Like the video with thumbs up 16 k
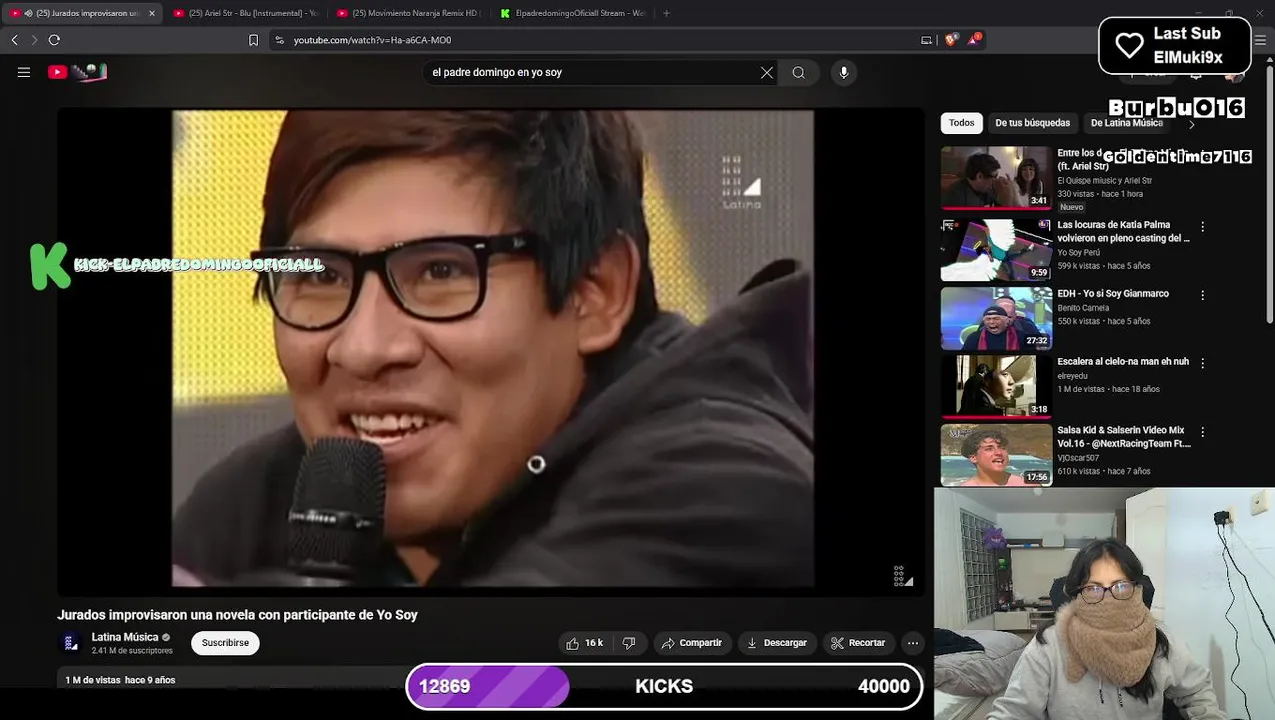The height and width of the screenshot is (720, 1275). (x=584, y=643)
